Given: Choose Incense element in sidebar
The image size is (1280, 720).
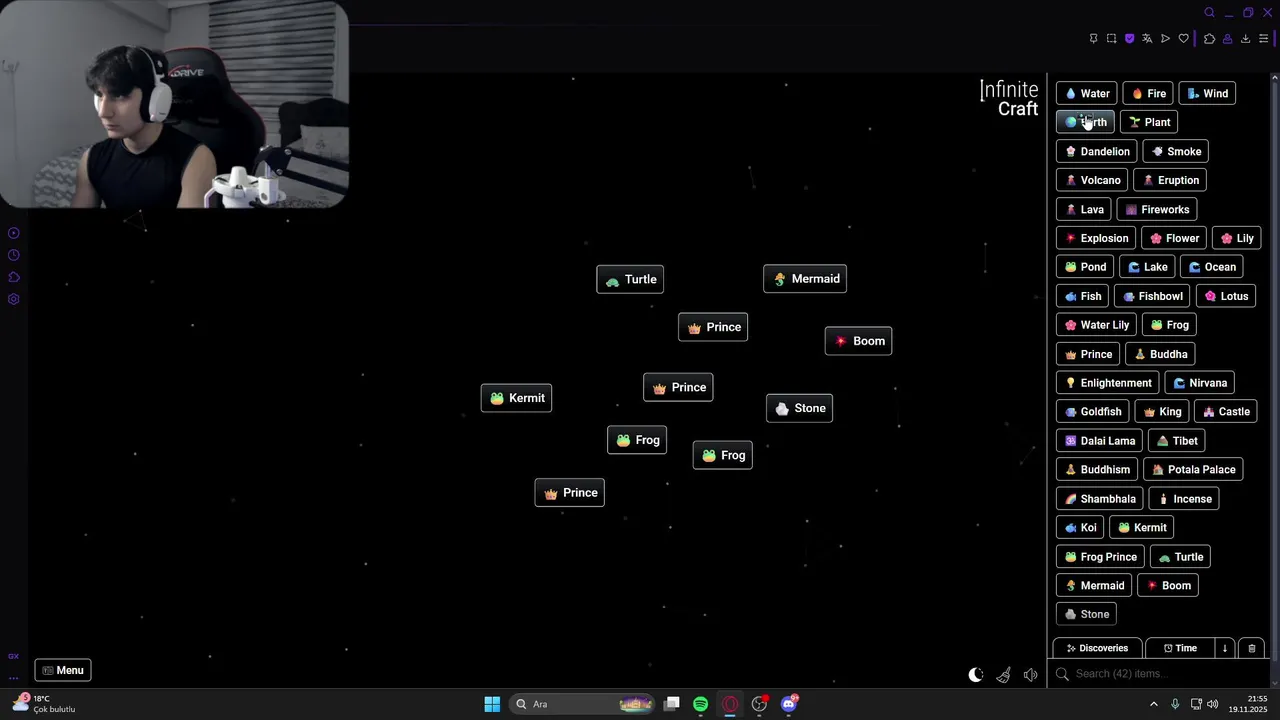Looking at the screenshot, I should (x=1184, y=499).
